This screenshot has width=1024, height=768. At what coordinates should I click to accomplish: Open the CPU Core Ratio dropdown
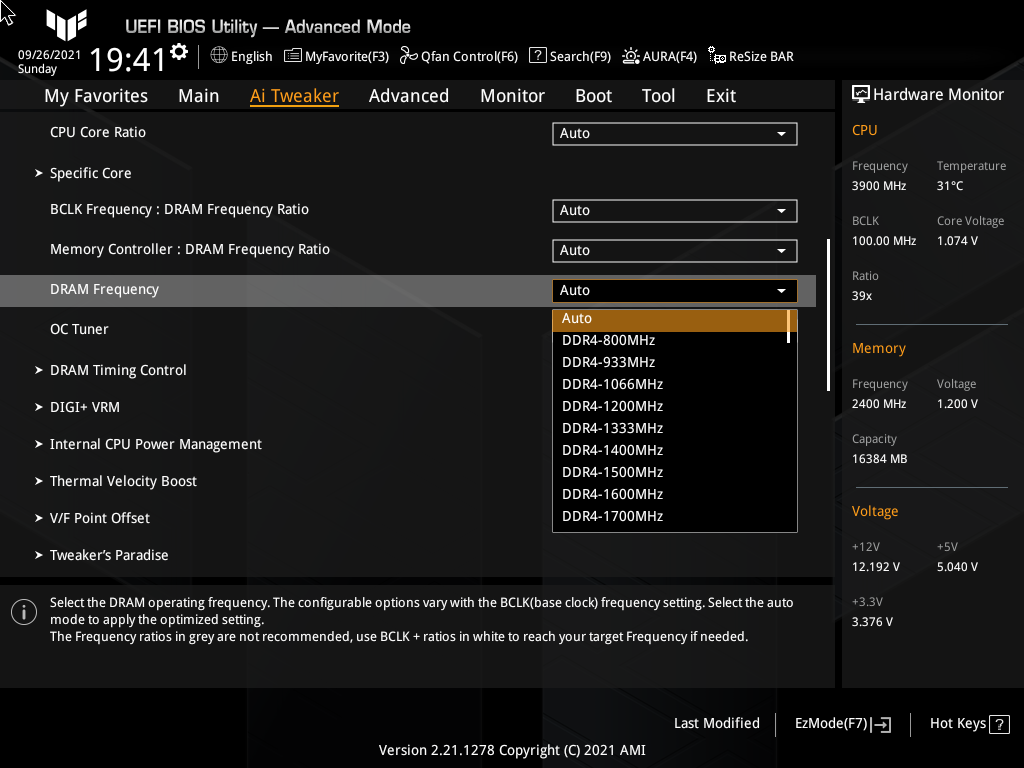(x=674, y=133)
